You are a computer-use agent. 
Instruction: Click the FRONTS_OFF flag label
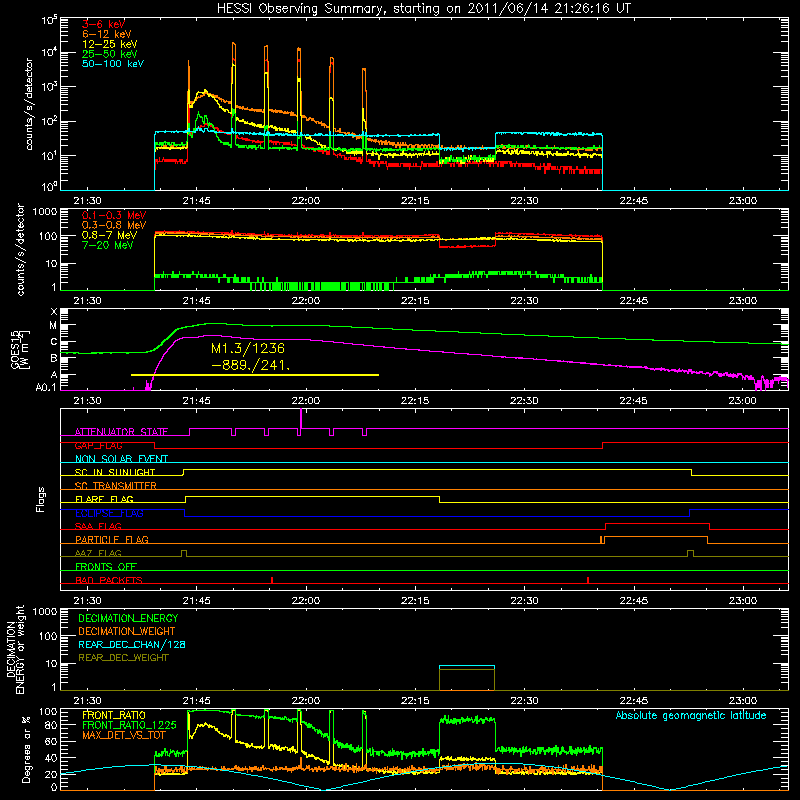point(106,566)
